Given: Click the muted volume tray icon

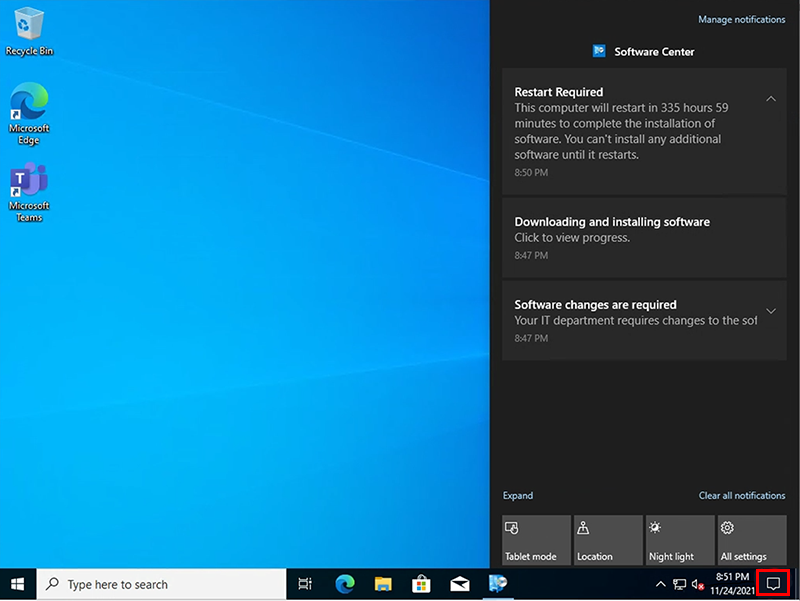Looking at the screenshot, I should (698, 584).
